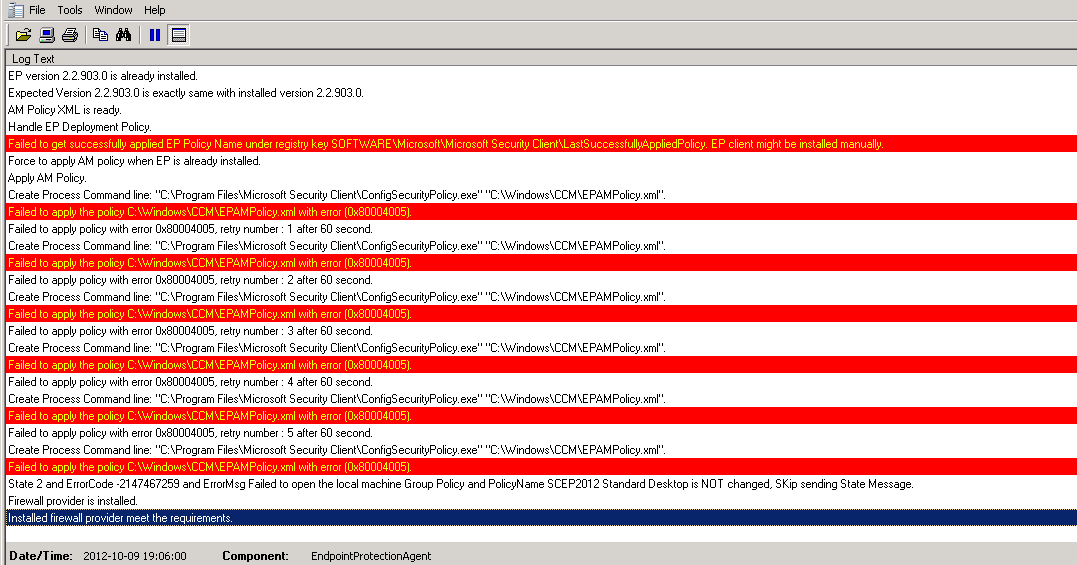Toggle the Pause button in the toolbar
The width and height of the screenshot is (1077, 565).
[155, 35]
